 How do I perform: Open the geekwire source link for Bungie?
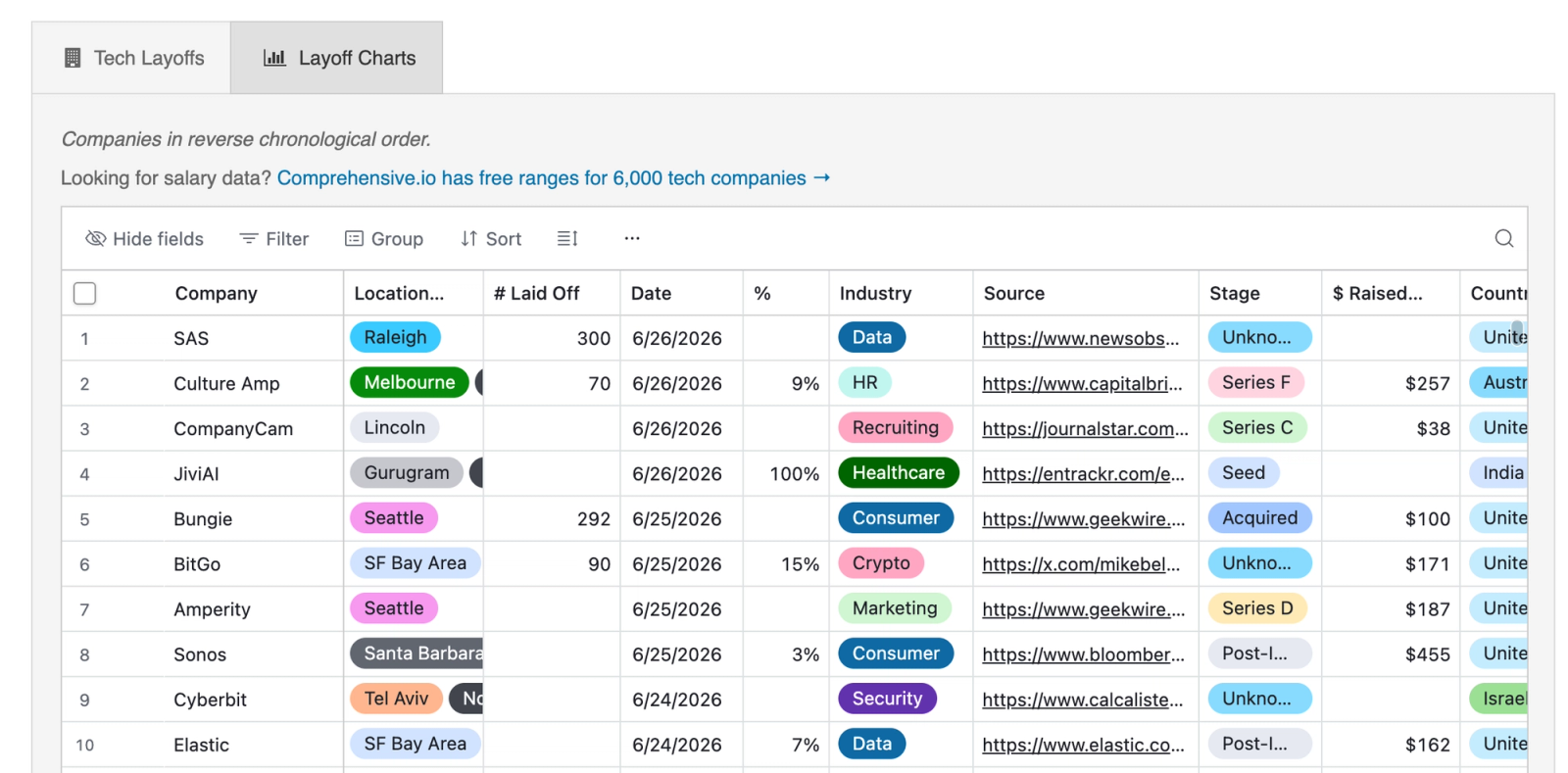(1083, 518)
